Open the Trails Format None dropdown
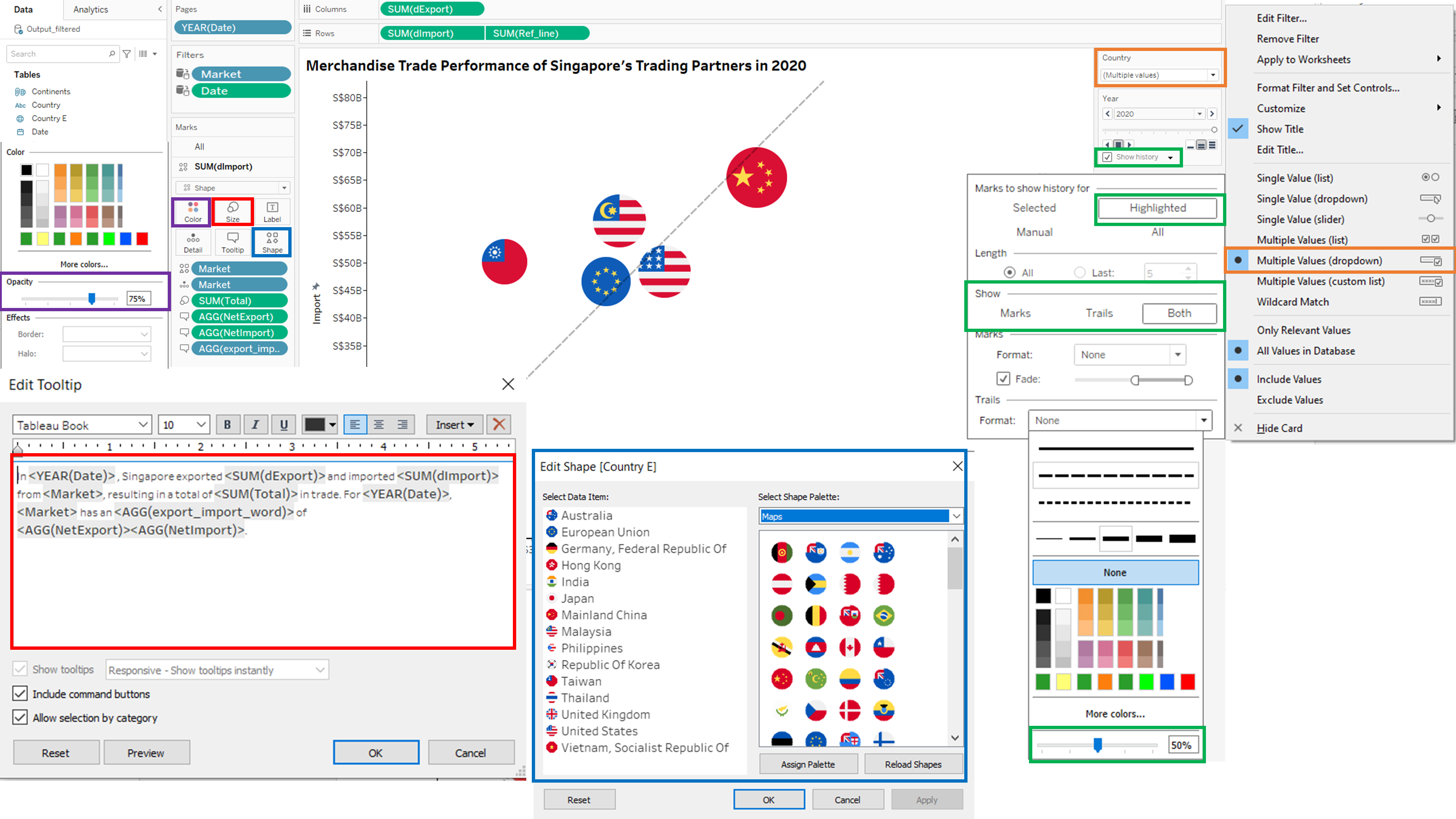1456x819 pixels. (1120, 420)
